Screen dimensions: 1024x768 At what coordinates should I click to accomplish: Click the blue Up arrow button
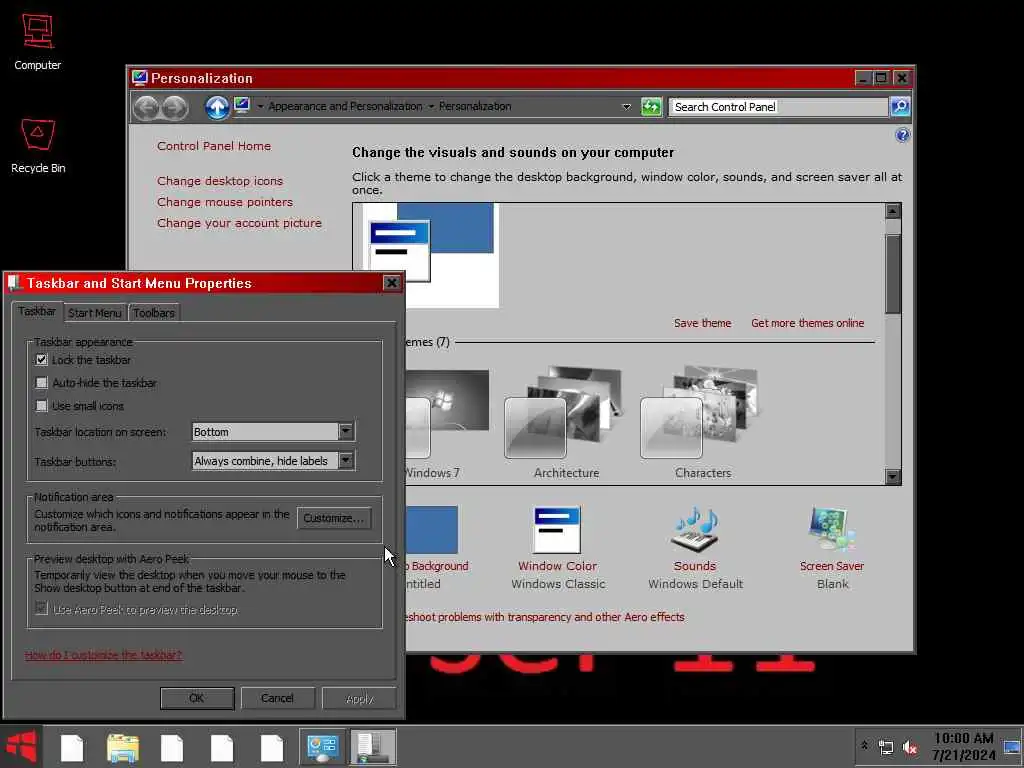(217, 107)
